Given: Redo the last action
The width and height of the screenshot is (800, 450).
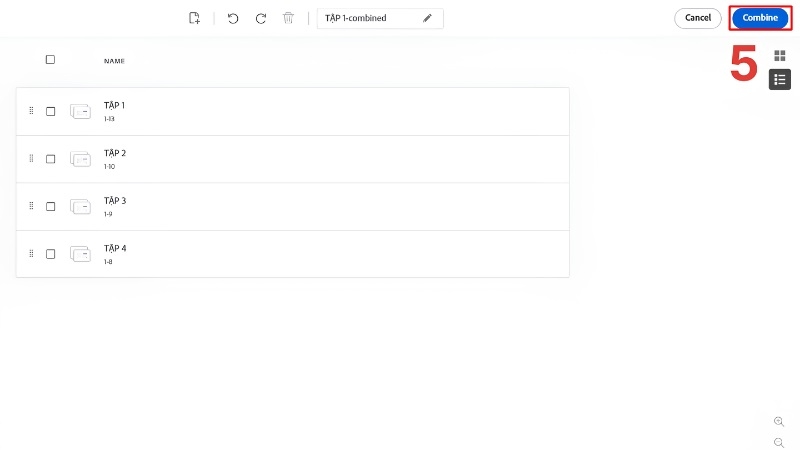Looking at the screenshot, I should click(x=261, y=18).
